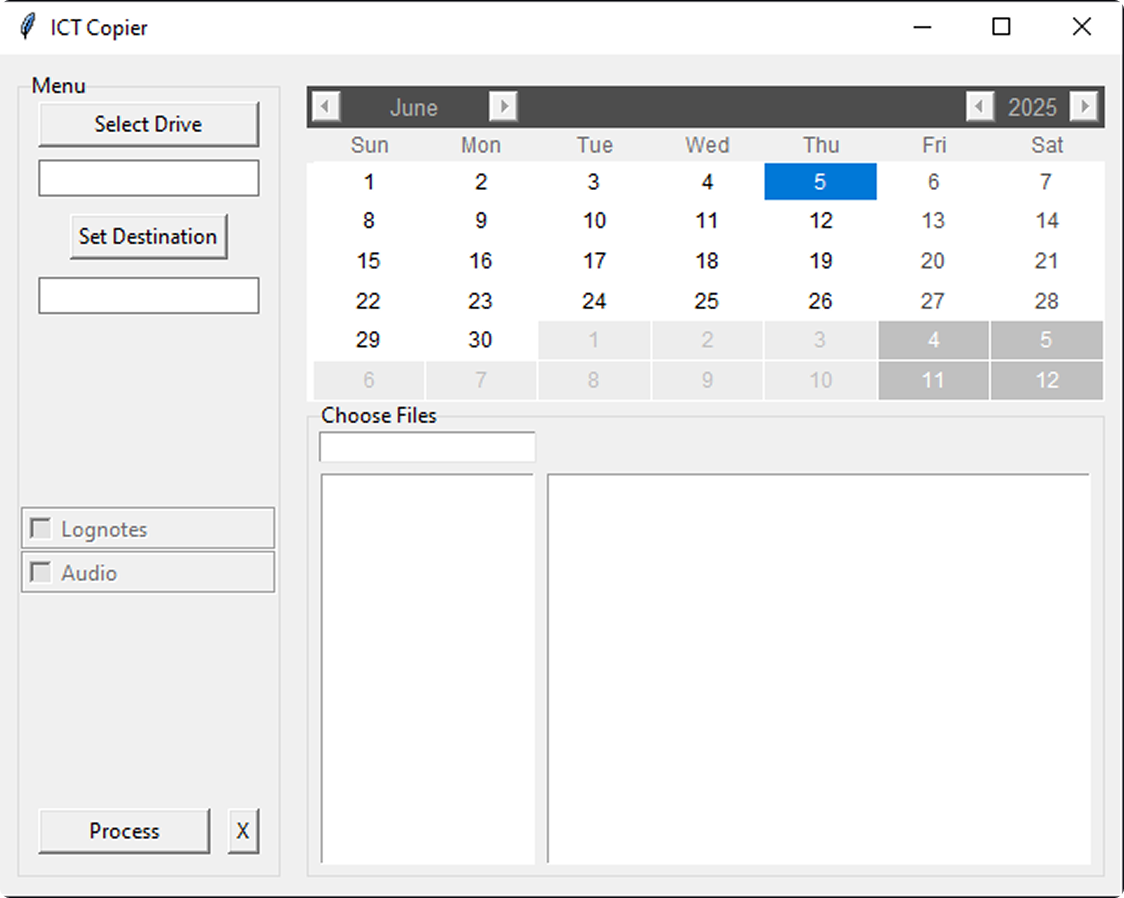Image resolution: width=1124 pixels, height=898 pixels.
Task: Select Friday June 6
Action: (933, 181)
